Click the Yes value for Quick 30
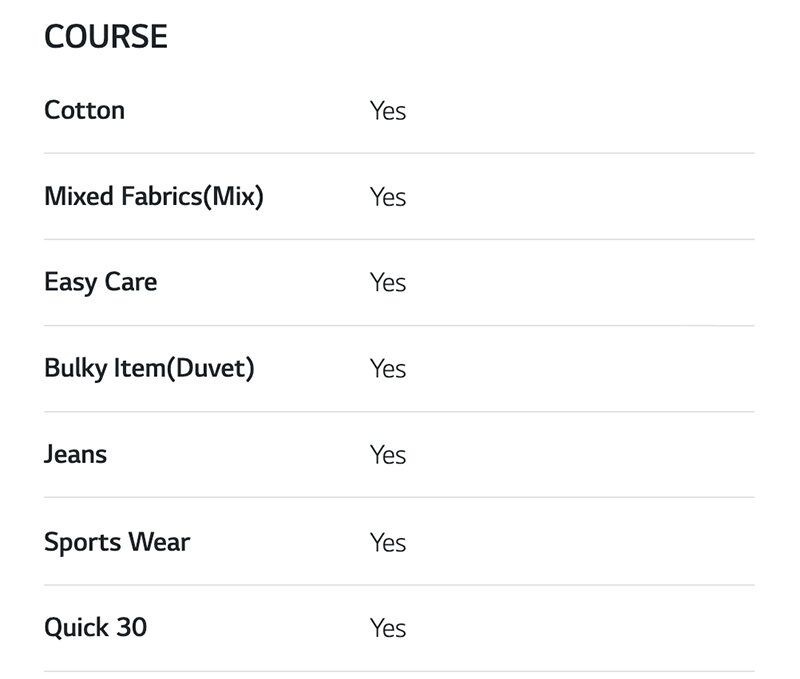 [388, 629]
